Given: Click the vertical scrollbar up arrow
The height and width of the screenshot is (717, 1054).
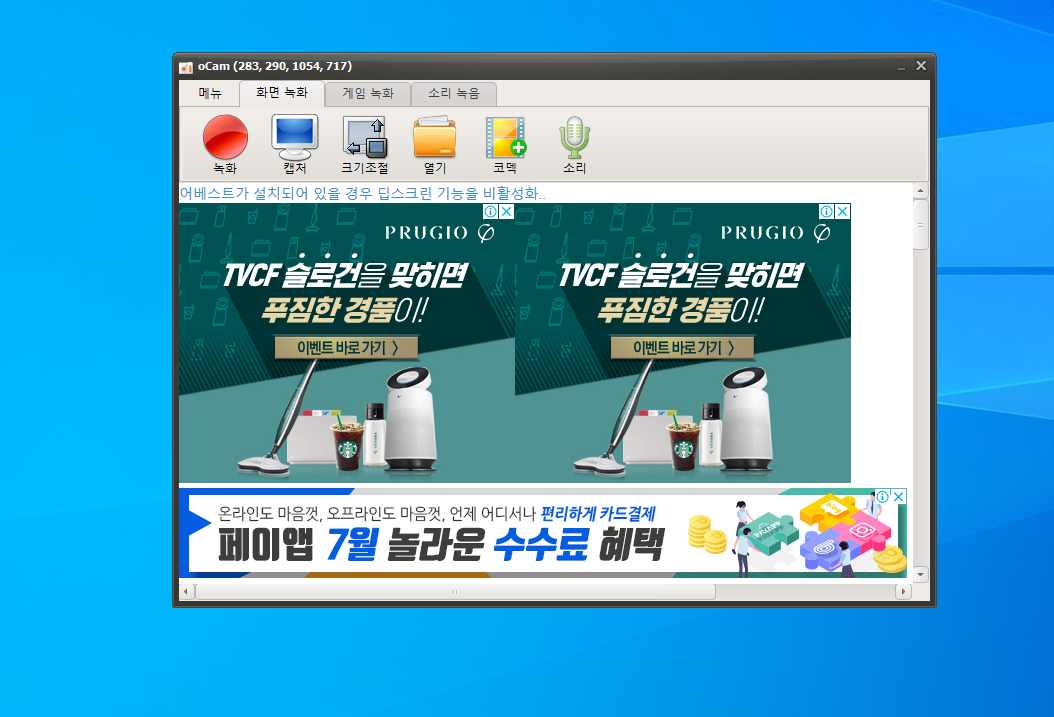Looking at the screenshot, I should (x=920, y=192).
